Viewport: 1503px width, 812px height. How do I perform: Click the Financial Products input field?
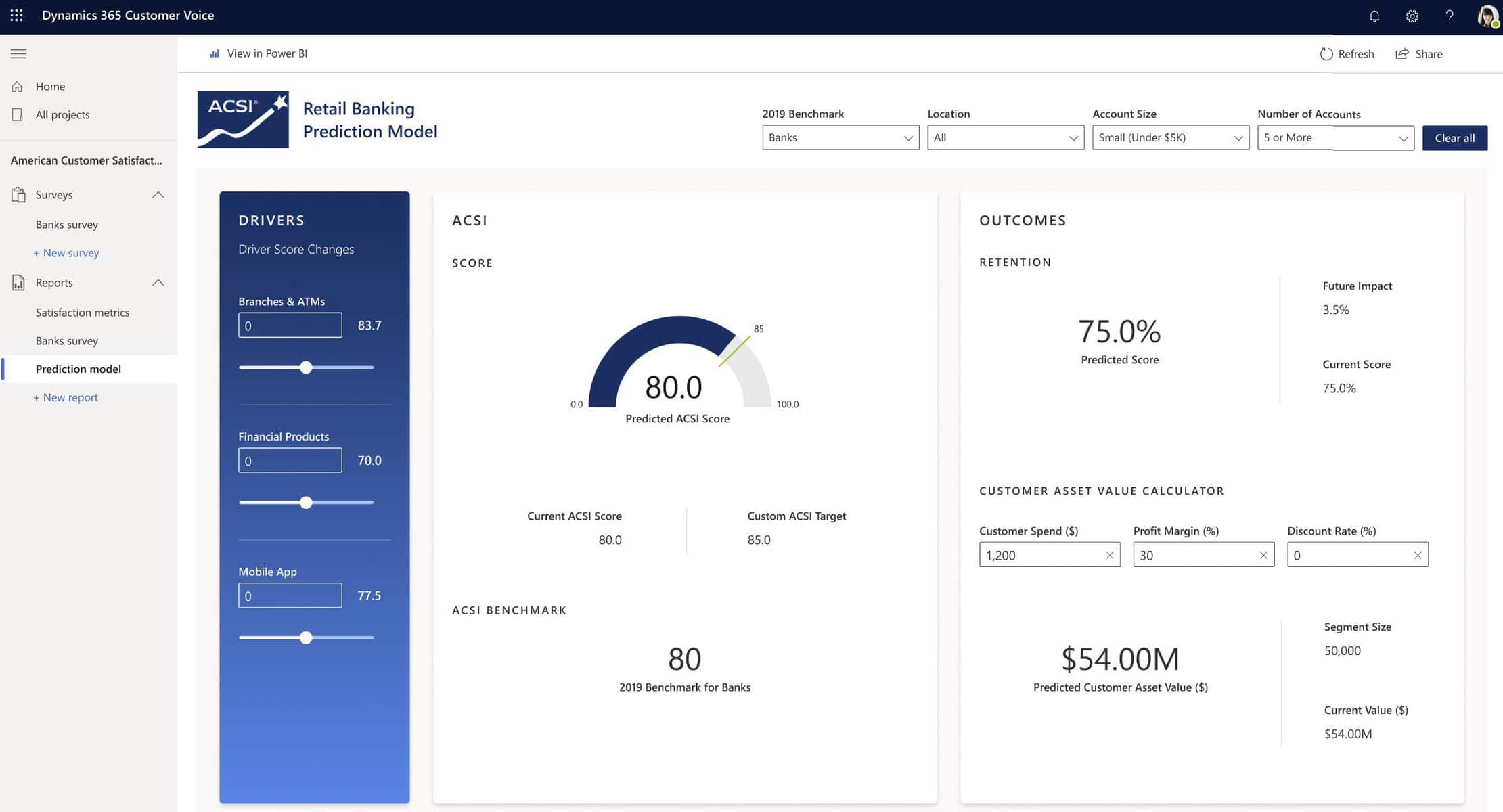tap(290, 461)
